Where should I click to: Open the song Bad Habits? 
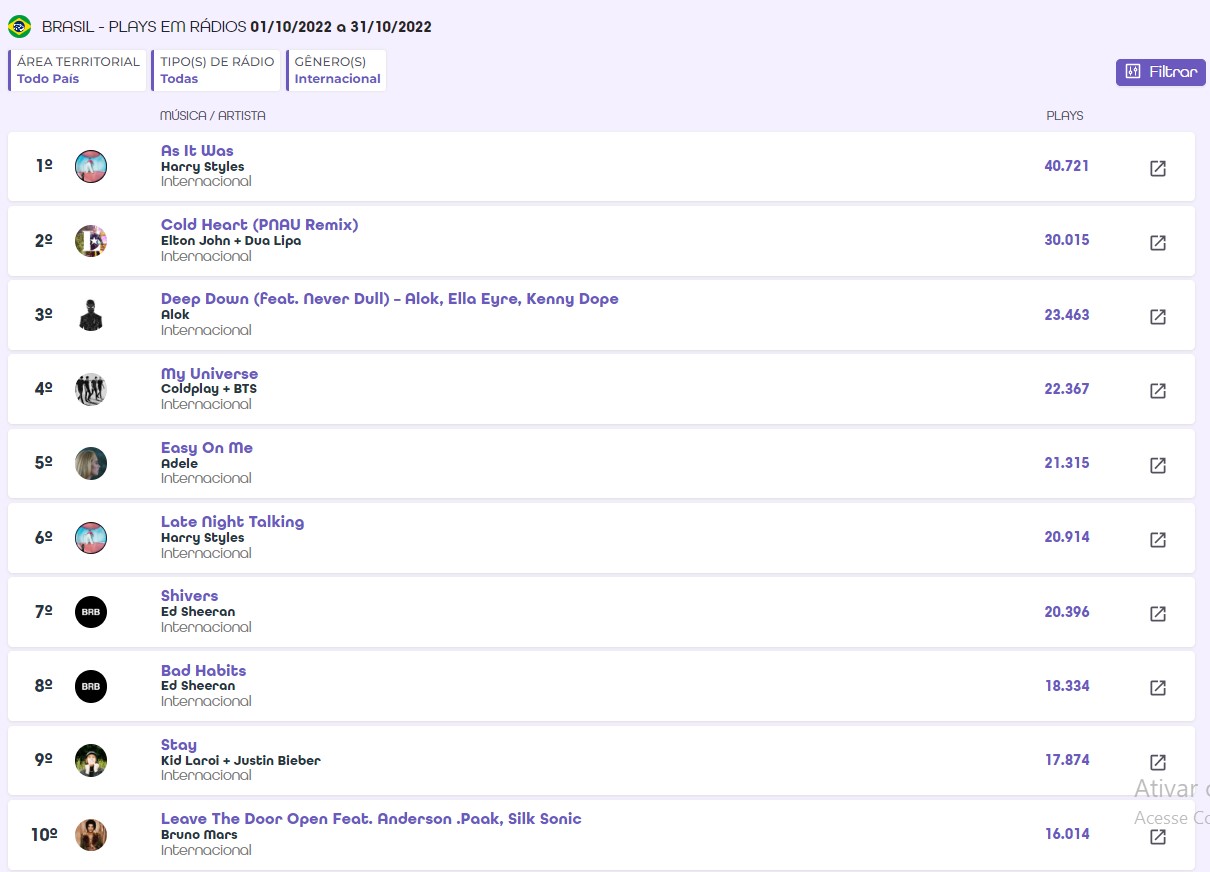click(203, 671)
